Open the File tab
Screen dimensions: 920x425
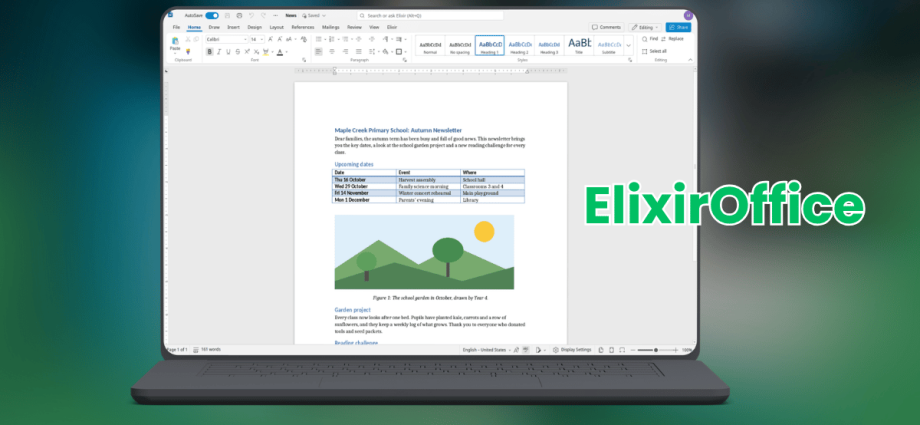[176, 27]
